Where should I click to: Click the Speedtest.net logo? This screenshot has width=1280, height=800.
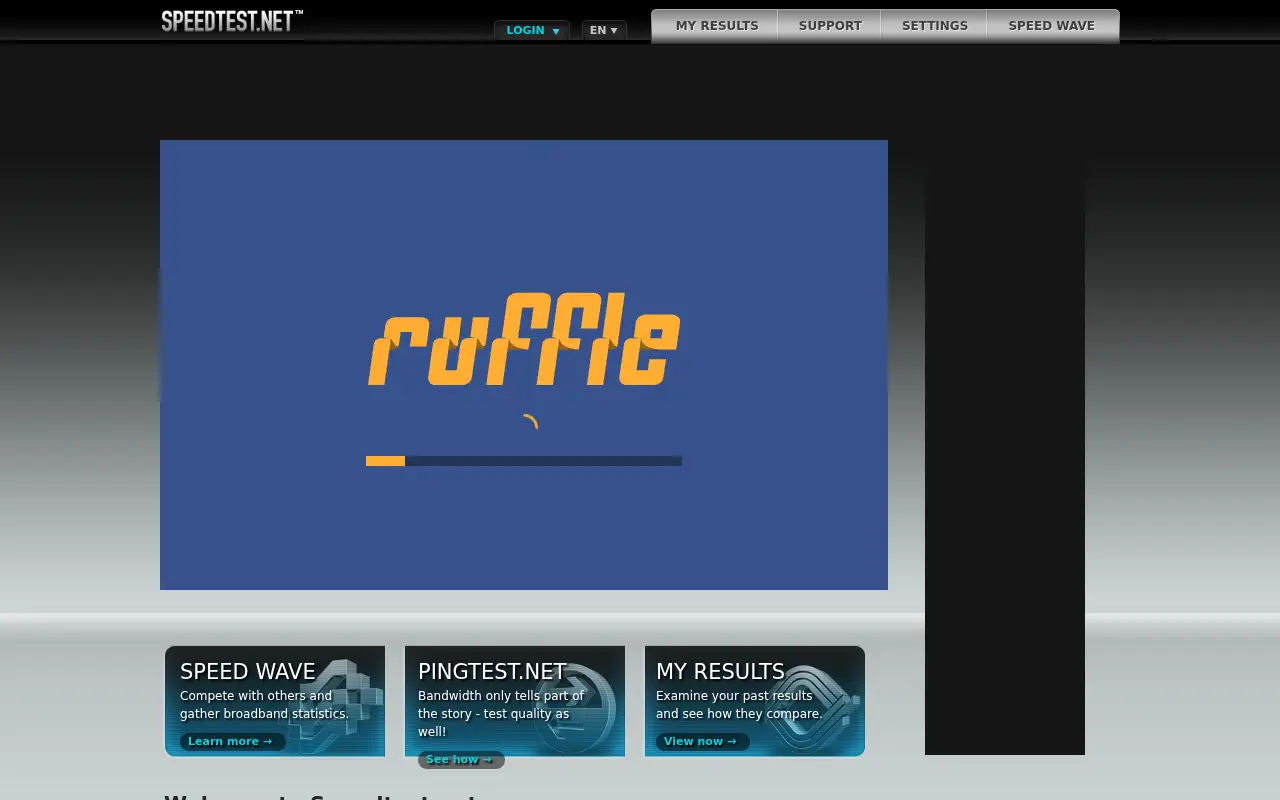[232, 20]
